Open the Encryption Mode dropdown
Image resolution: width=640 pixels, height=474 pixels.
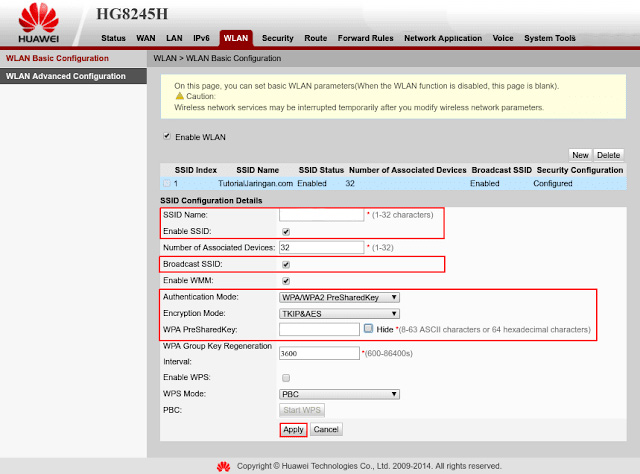click(339, 314)
